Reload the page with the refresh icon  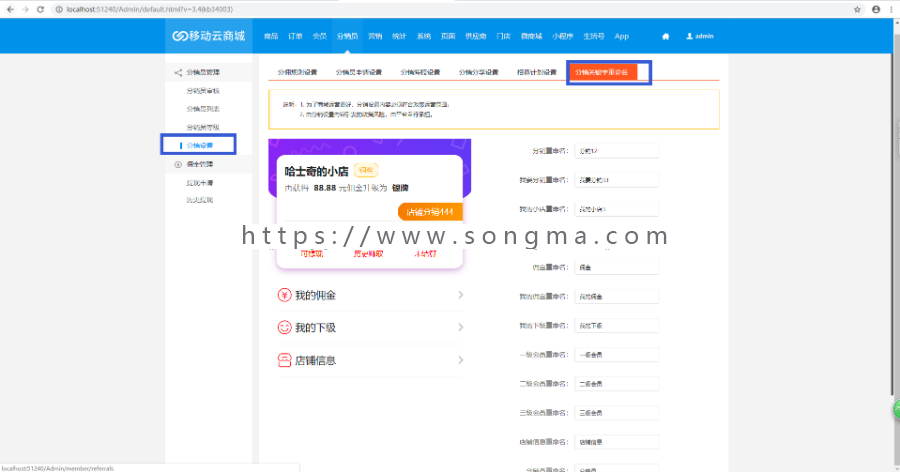pyautogui.click(x=40, y=9)
